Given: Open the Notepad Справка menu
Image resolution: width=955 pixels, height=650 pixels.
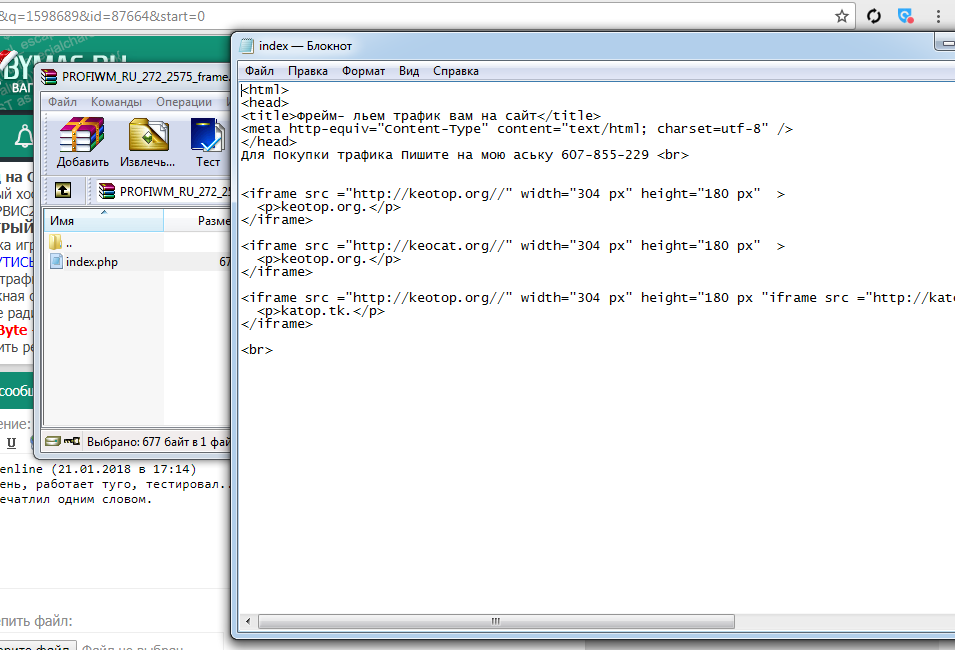Looking at the screenshot, I should [456, 71].
